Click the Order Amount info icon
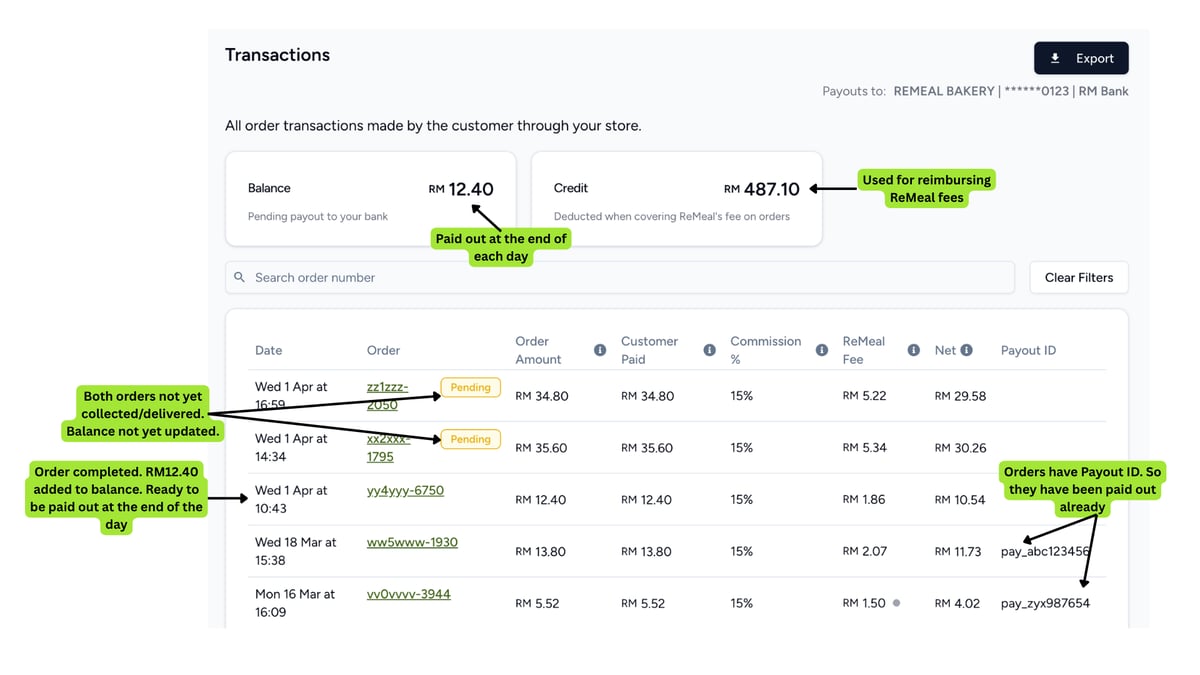Image resolution: width=1200 pixels, height=675 pixels. [x=600, y=350]
